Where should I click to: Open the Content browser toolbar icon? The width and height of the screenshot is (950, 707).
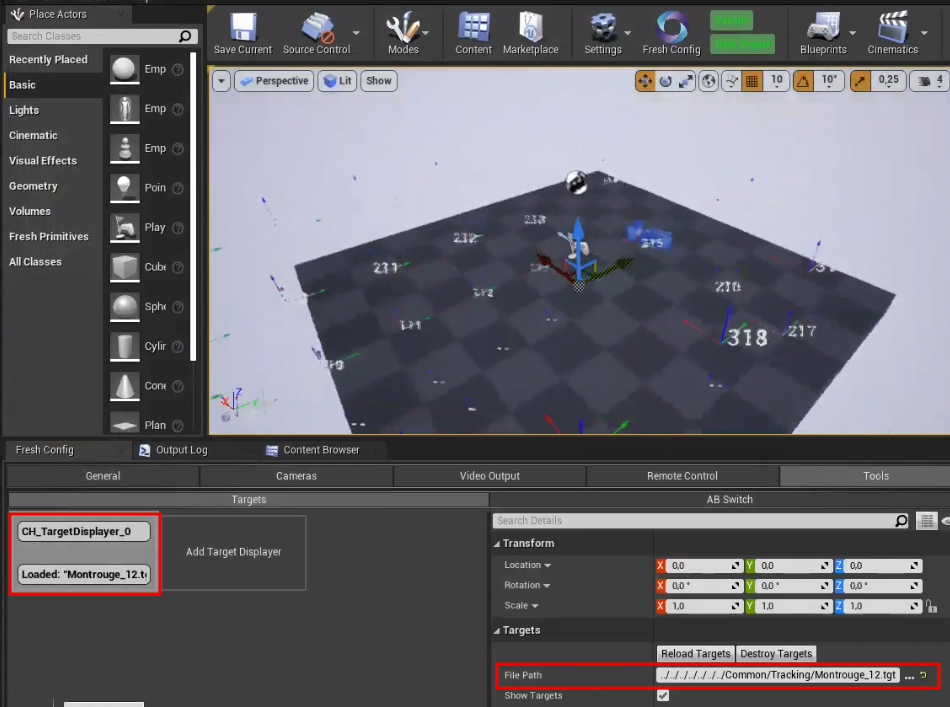click(473, 27)
